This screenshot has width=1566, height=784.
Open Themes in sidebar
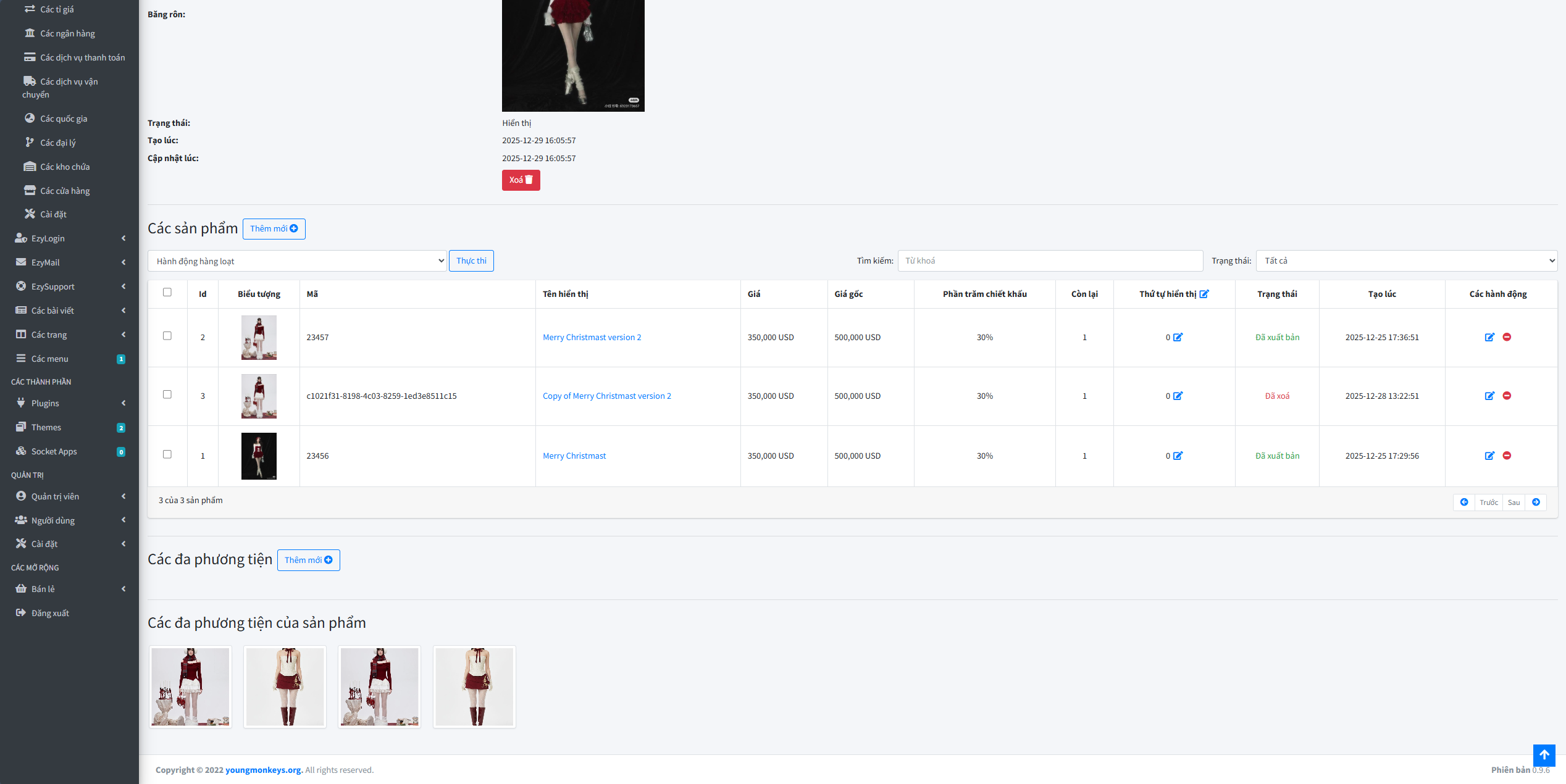click(46, 427)
